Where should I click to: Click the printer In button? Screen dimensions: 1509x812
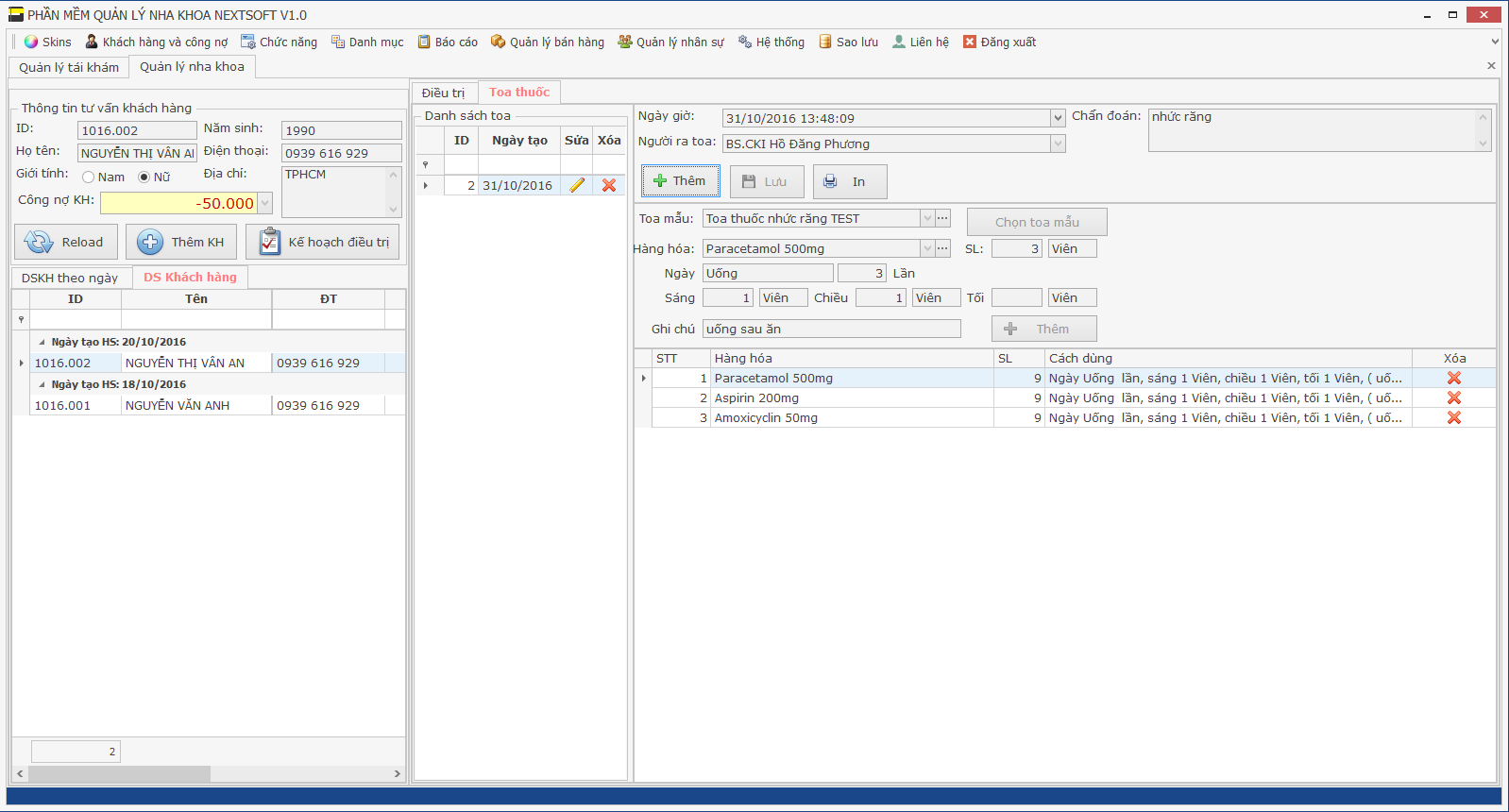[849, 182]
